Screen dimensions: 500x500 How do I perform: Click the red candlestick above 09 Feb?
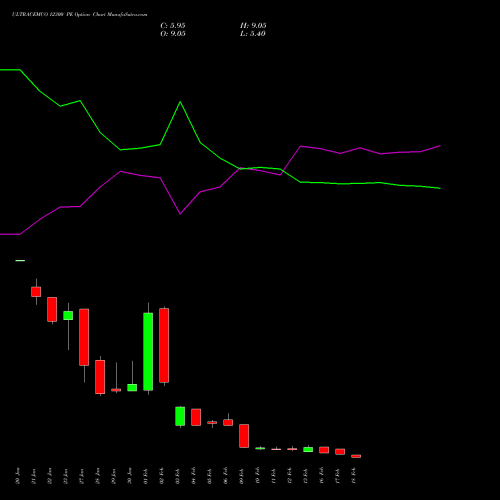pyautogui.click(x=244, y=436)
